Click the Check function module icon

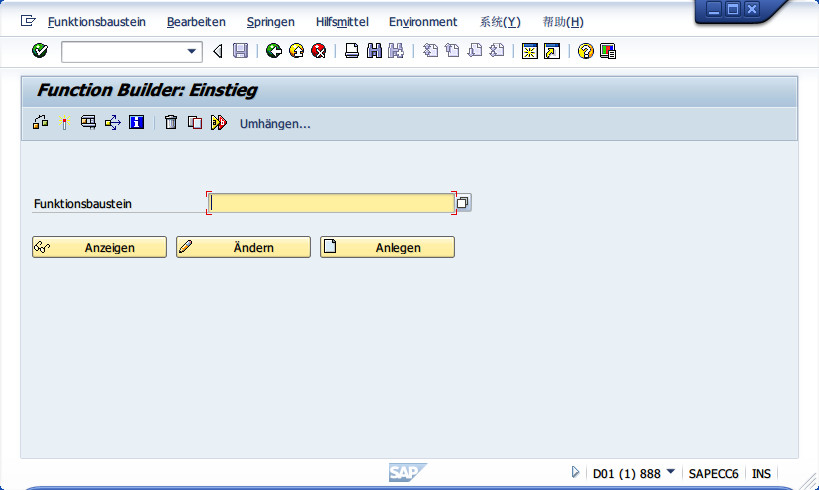click(41, 122)
